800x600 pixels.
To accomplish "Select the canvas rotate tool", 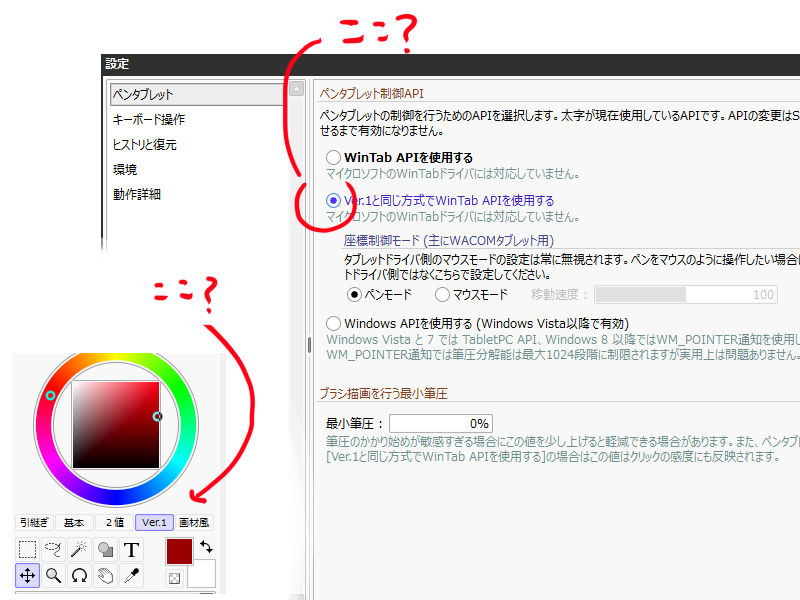I will [x=79, y=575].
